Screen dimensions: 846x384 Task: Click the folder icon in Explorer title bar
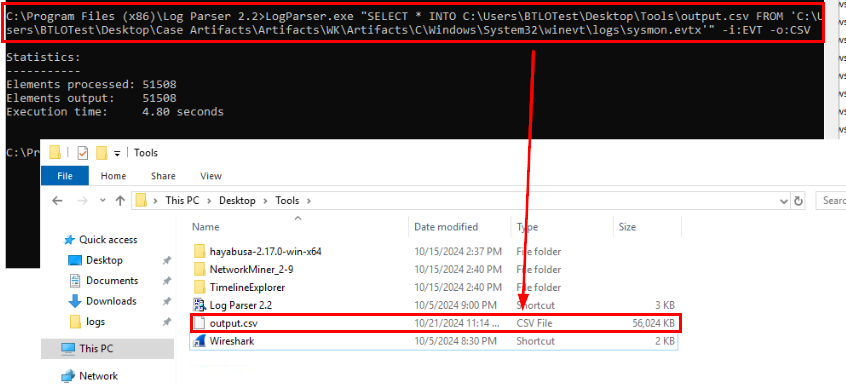[55, 153]
